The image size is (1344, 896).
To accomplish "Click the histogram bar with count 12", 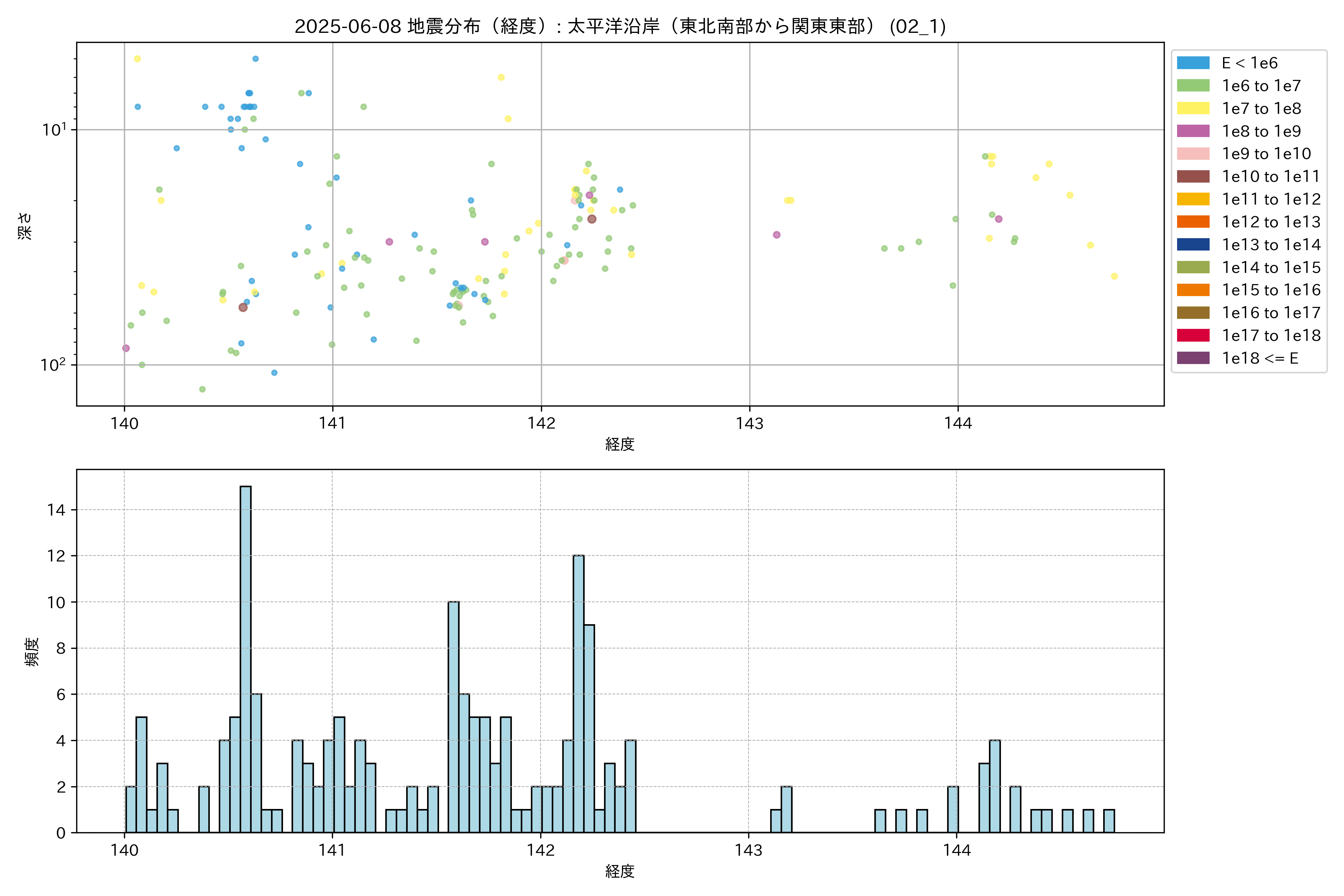I will (x=578, y=694).
